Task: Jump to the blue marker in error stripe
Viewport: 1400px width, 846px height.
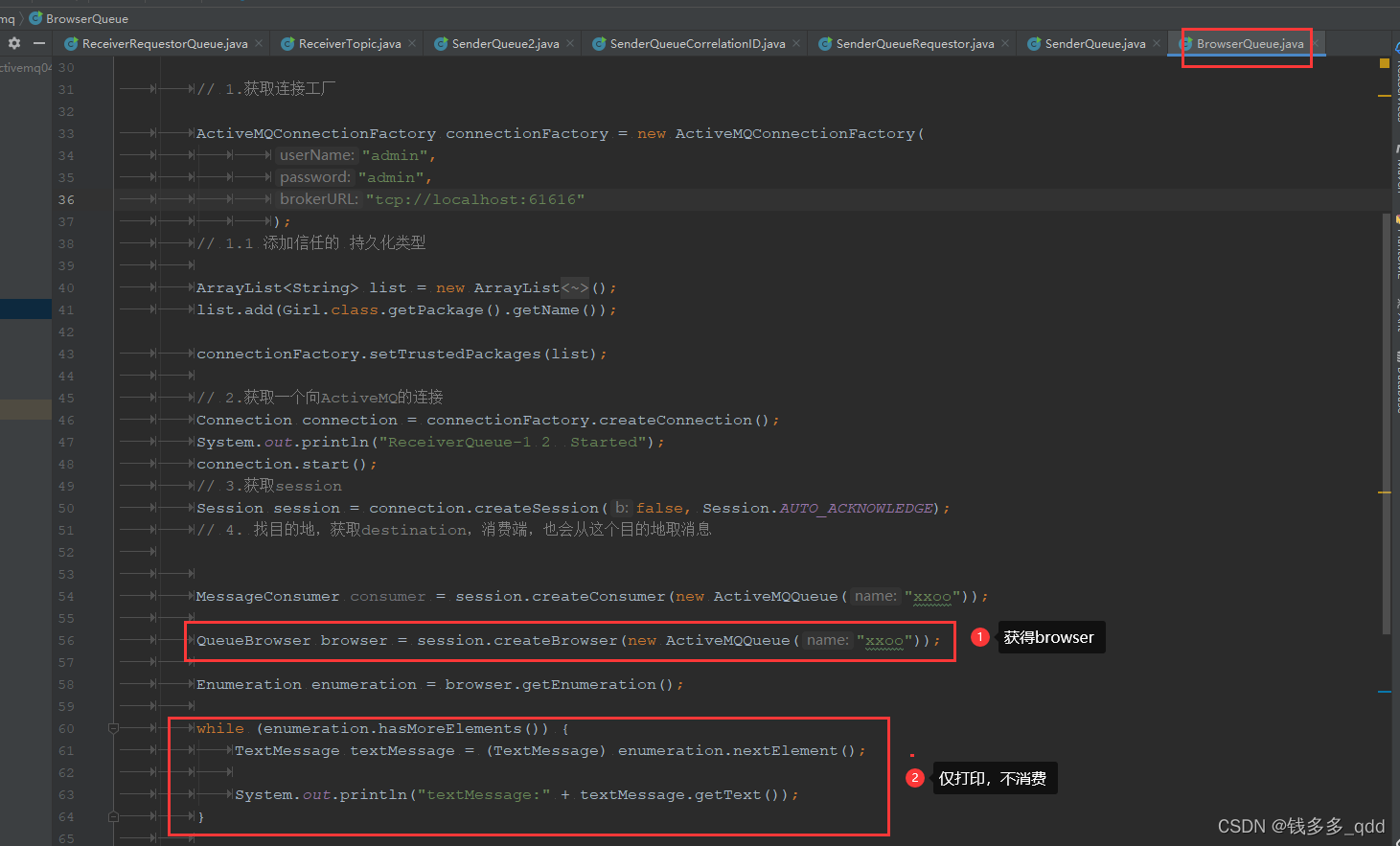Action: coord(1384,692)
